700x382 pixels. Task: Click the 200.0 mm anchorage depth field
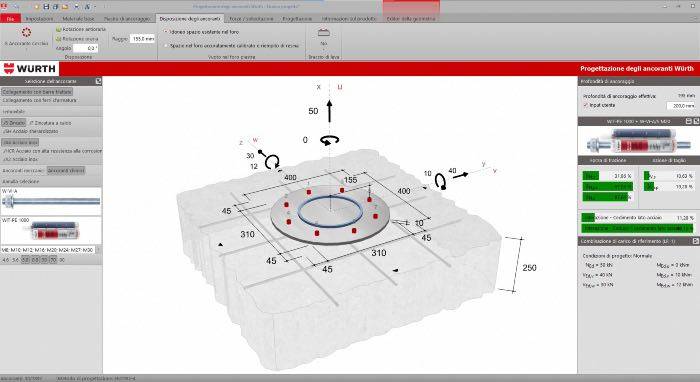[681, 106]
